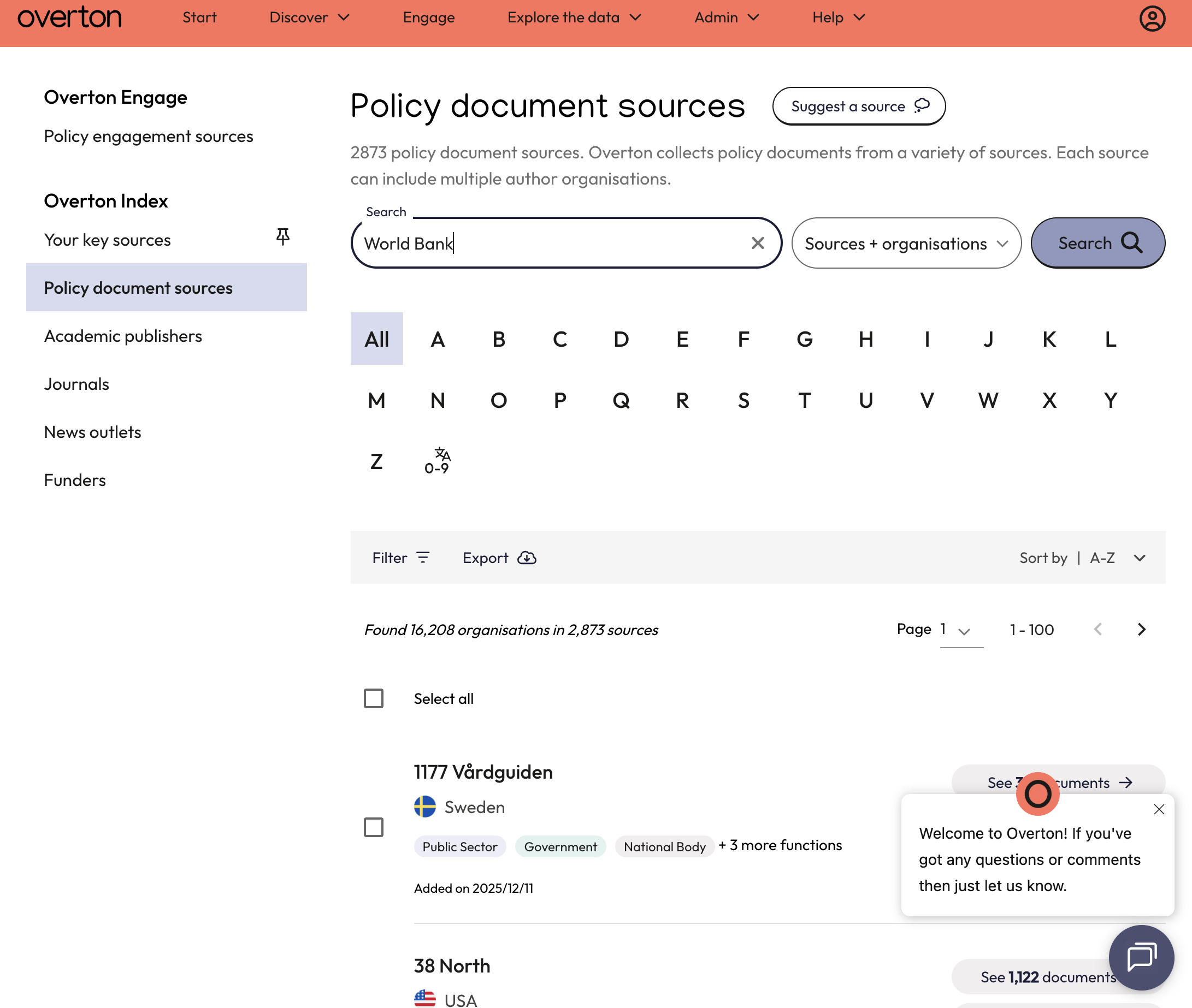Screen dimensions: 1192x1008
Task: Open the Engage menu item
Action: click(429, 17)
